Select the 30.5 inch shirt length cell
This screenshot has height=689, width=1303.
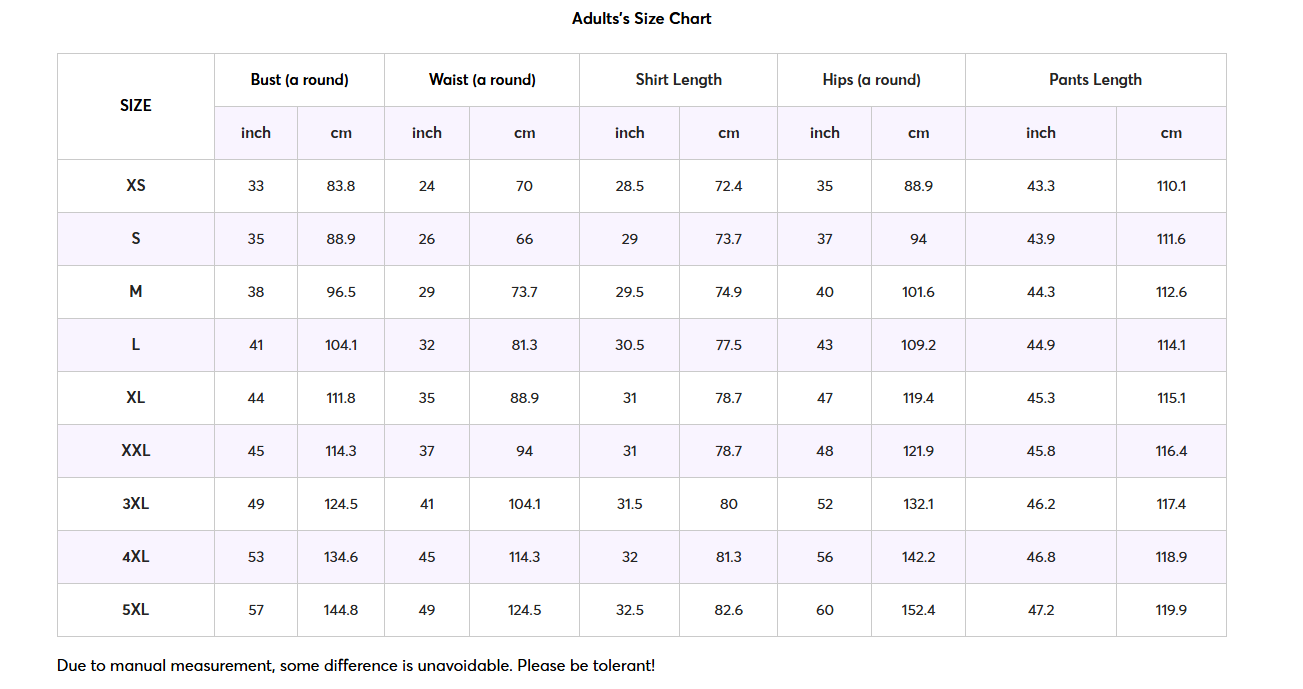[x=629, y=345]
